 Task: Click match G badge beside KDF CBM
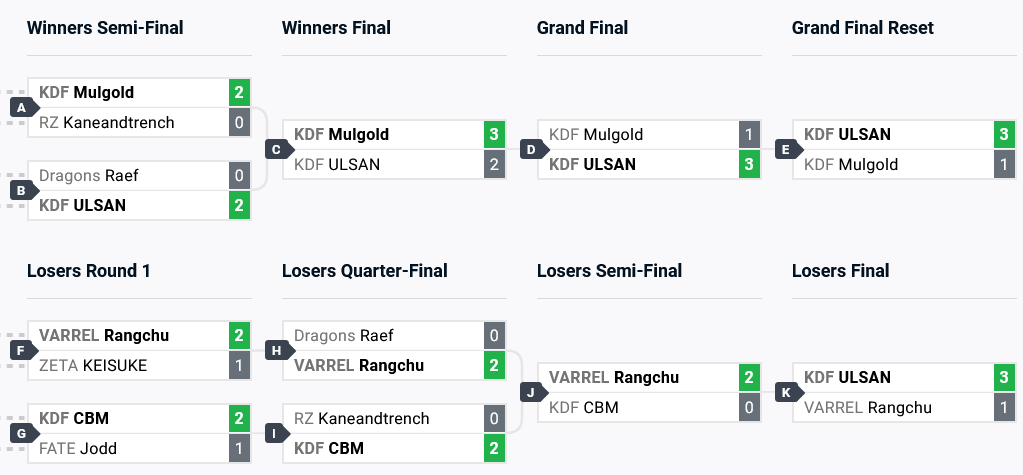20,433
